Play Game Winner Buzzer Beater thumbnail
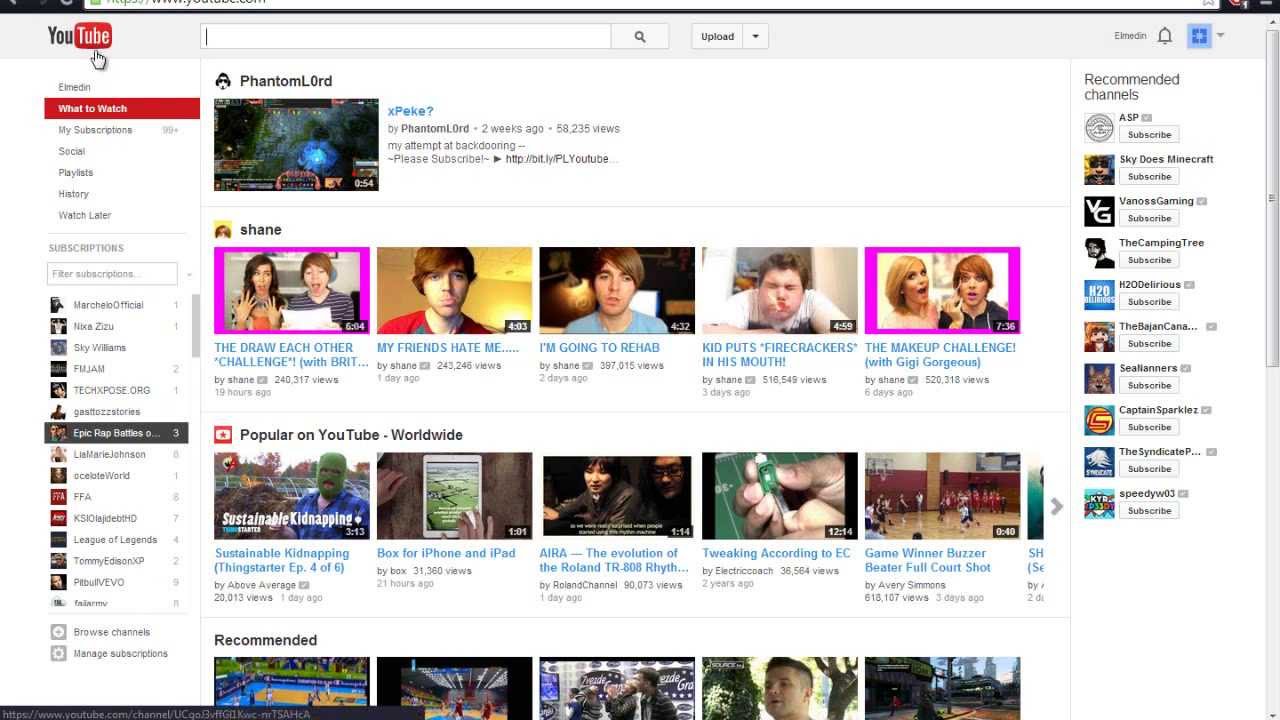 click(x=943, y=496)
